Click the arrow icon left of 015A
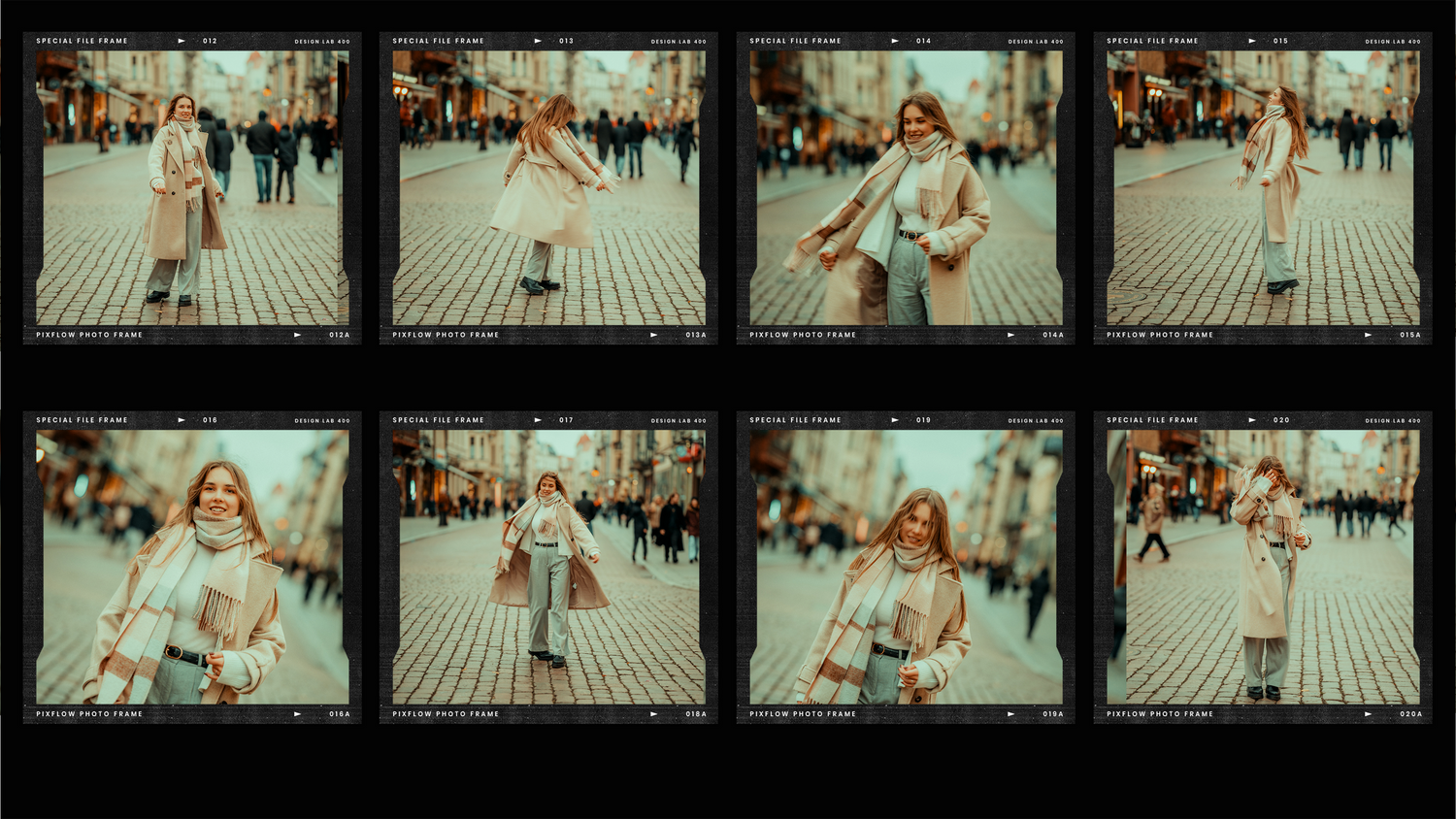 (x=1368, y=335)
